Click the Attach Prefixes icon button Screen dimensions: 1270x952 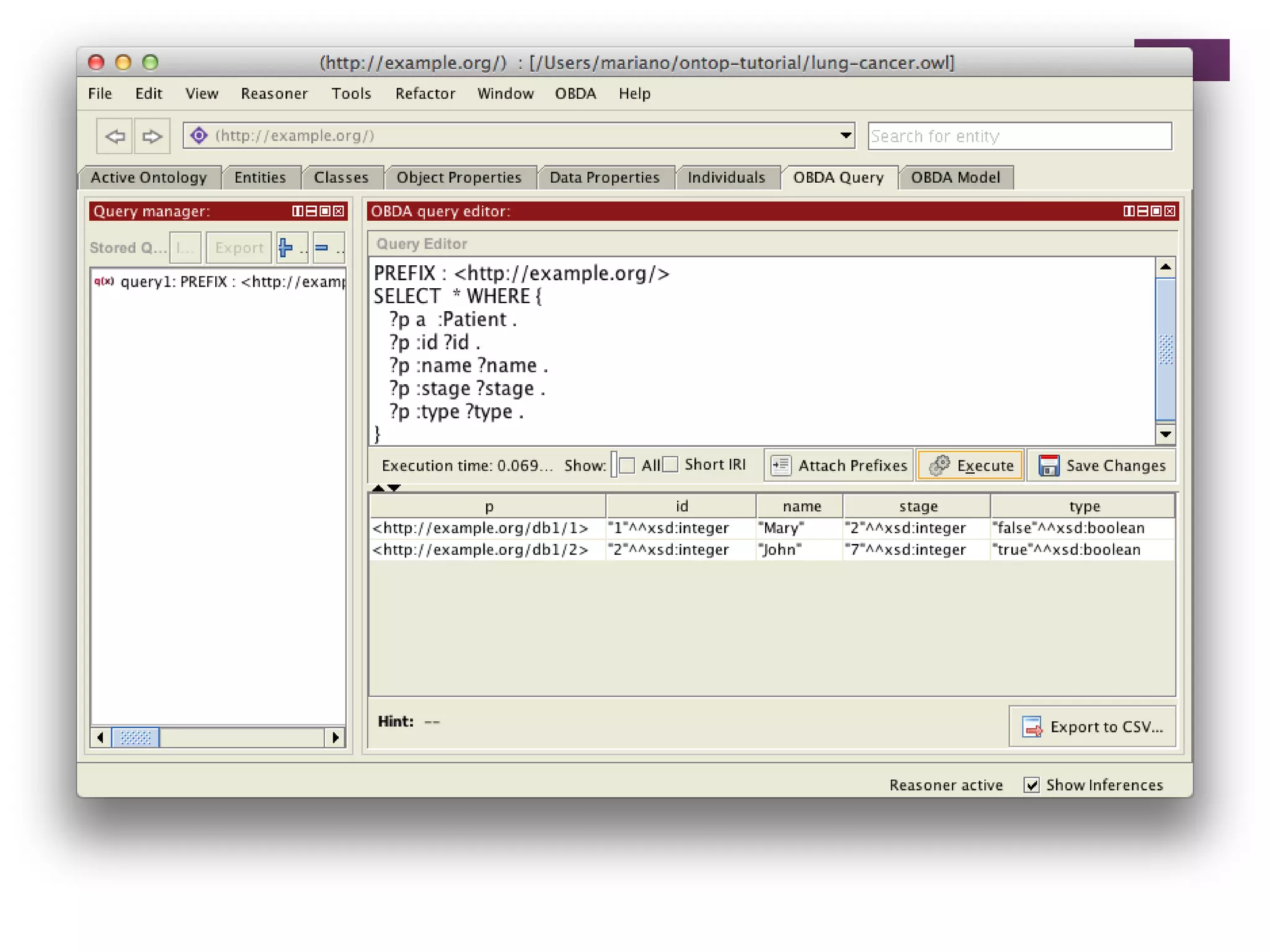[839, 465]
